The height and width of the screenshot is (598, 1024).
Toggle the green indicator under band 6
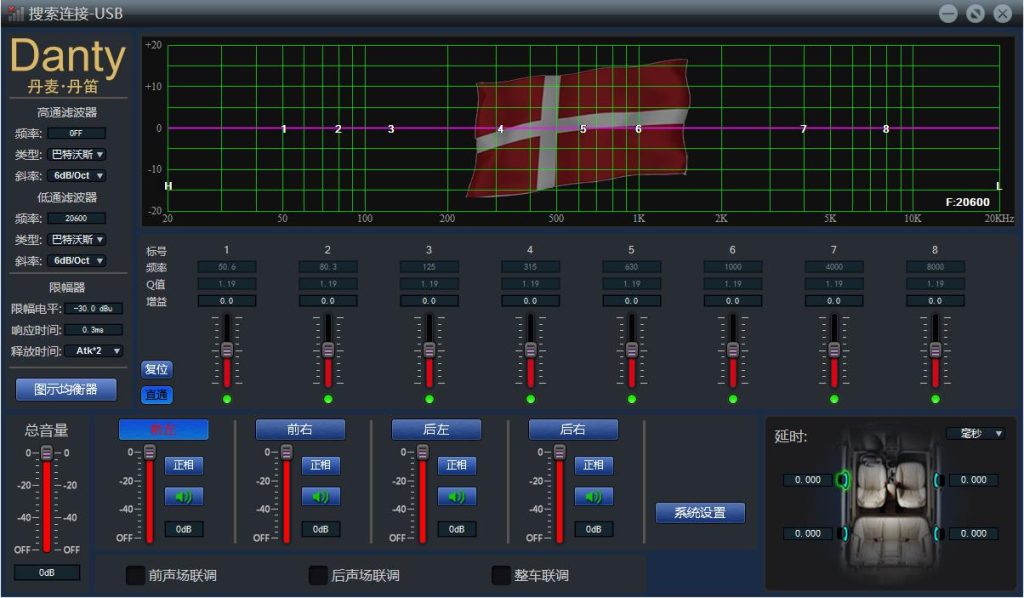[733, 399]
